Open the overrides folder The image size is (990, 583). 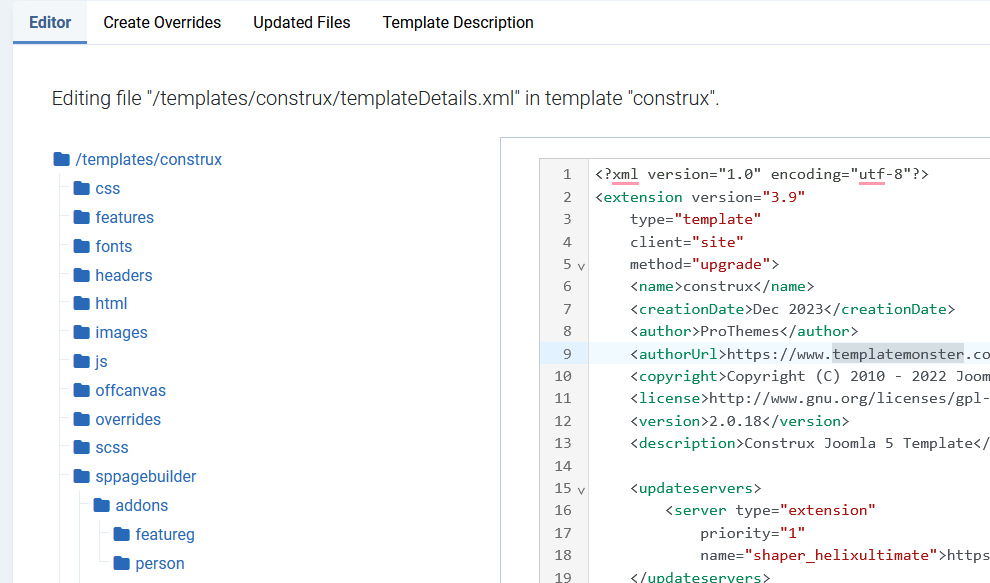click(x=128, y=420)
